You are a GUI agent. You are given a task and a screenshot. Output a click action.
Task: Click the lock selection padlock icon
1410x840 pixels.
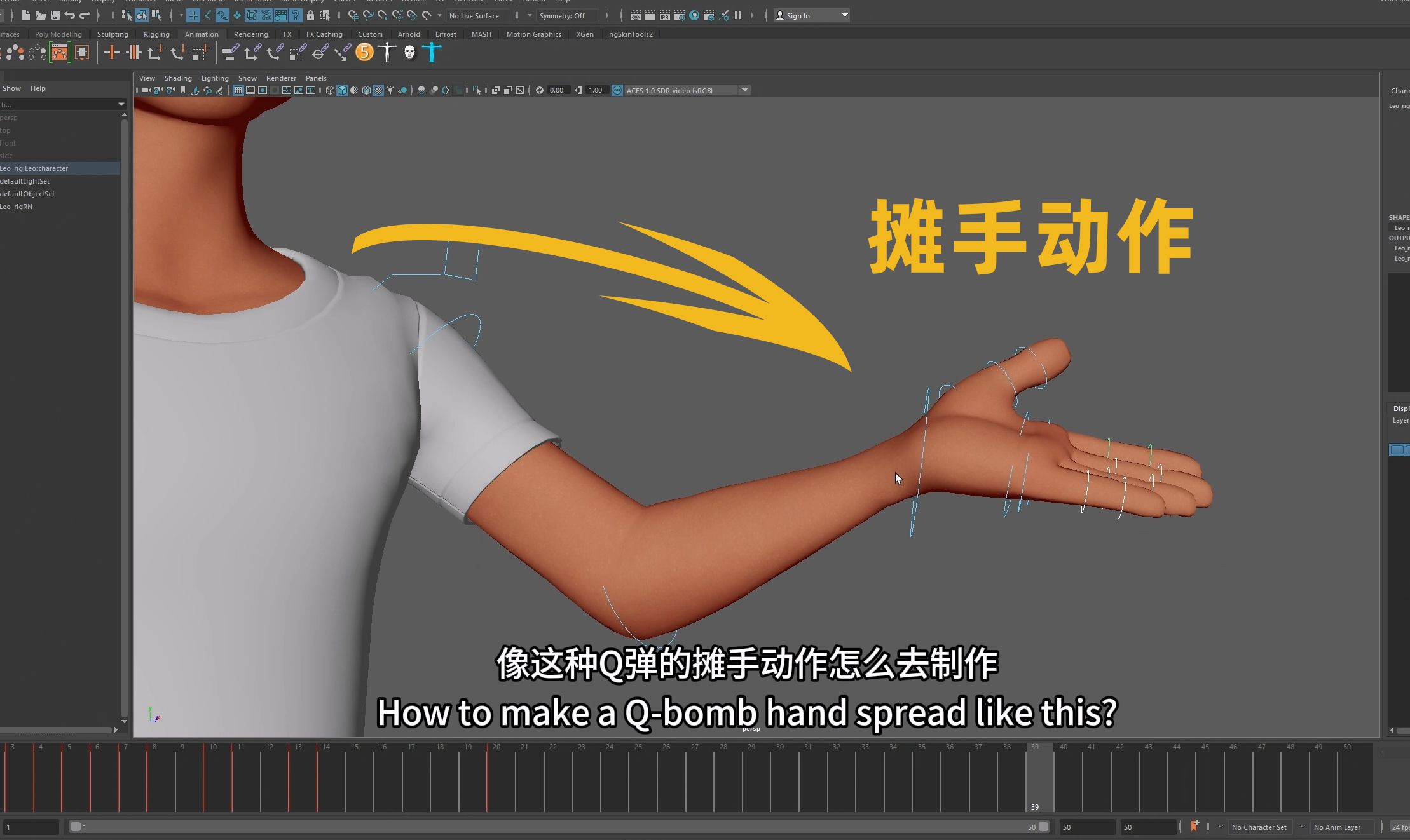[x=310, y=15]
